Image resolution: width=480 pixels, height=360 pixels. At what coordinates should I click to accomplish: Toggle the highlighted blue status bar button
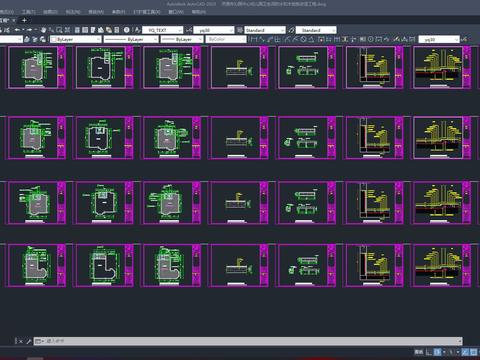click(438, 352)
